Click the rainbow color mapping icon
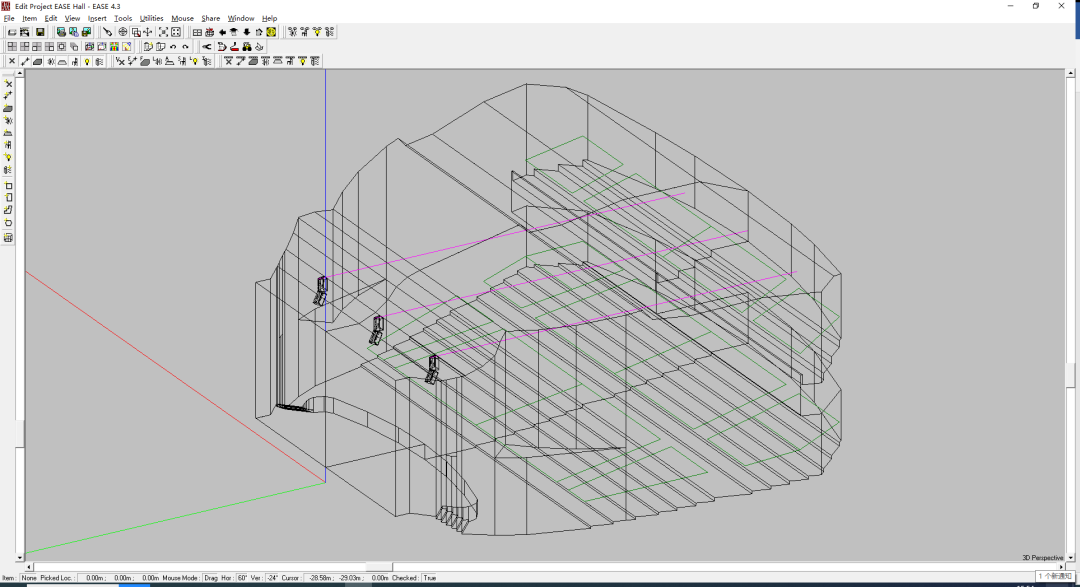Screen dimensions: 1080x587 (x=114, y=47)
